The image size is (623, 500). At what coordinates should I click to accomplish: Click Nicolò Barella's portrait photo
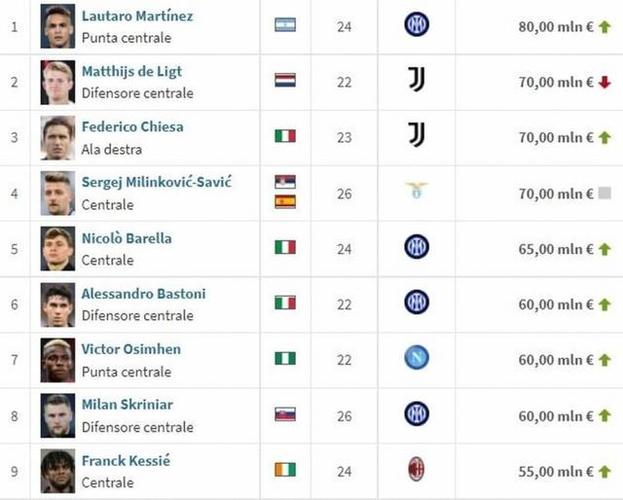(x=58, y=248)
